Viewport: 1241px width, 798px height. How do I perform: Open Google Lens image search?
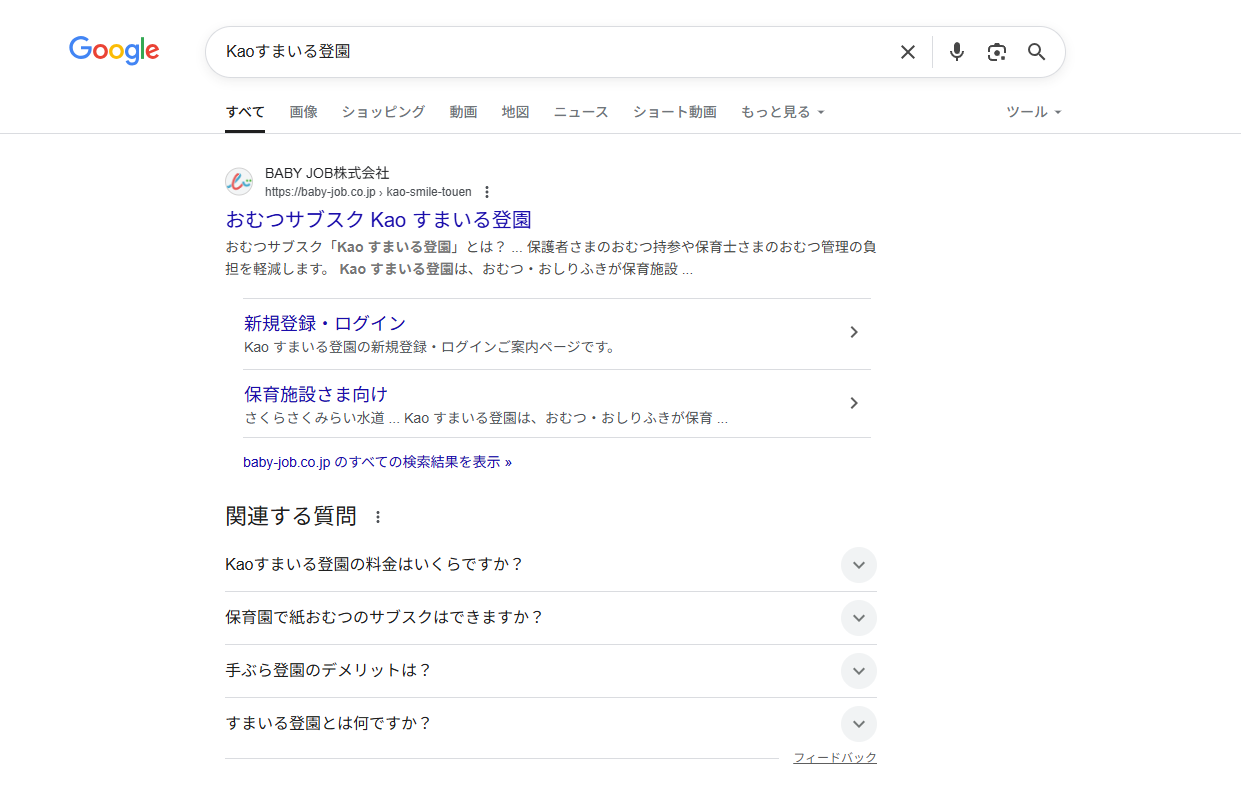pyautogui.click(x=996, y=52)
